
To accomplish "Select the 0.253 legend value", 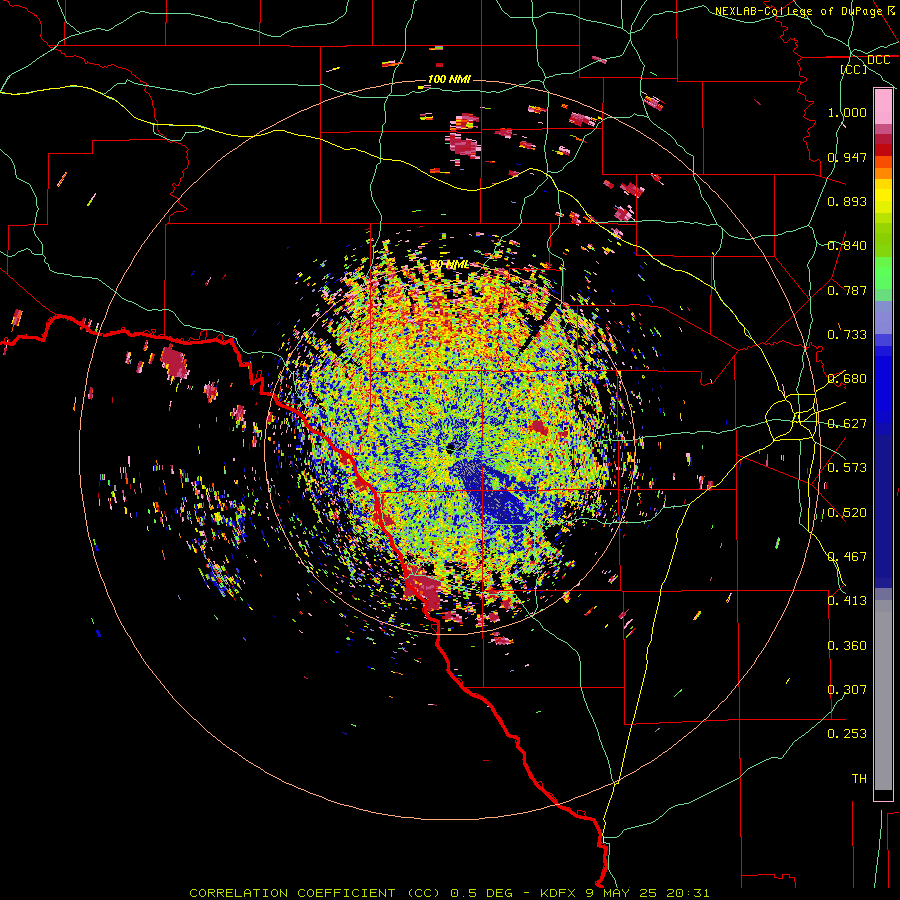I will [847, 734].
